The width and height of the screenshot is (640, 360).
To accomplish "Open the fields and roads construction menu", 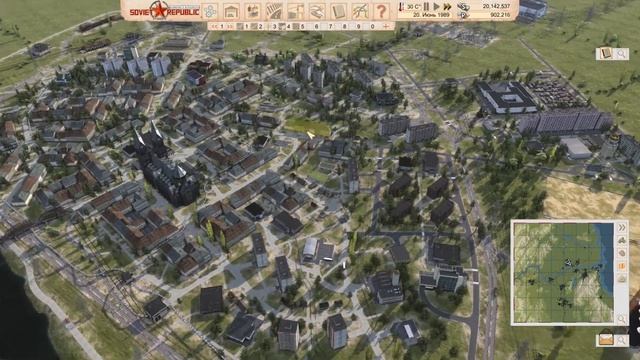I will [274, 11].
